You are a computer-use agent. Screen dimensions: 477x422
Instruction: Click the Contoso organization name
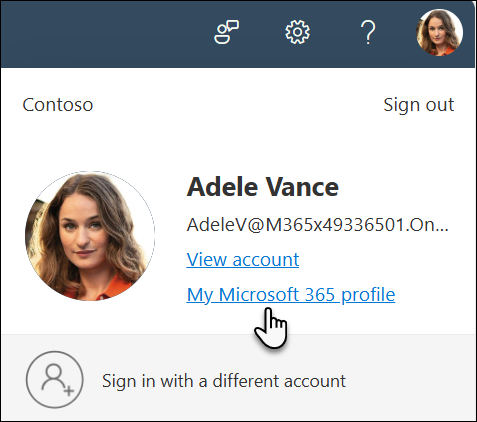pyautogui.click(x=58, y=105)
